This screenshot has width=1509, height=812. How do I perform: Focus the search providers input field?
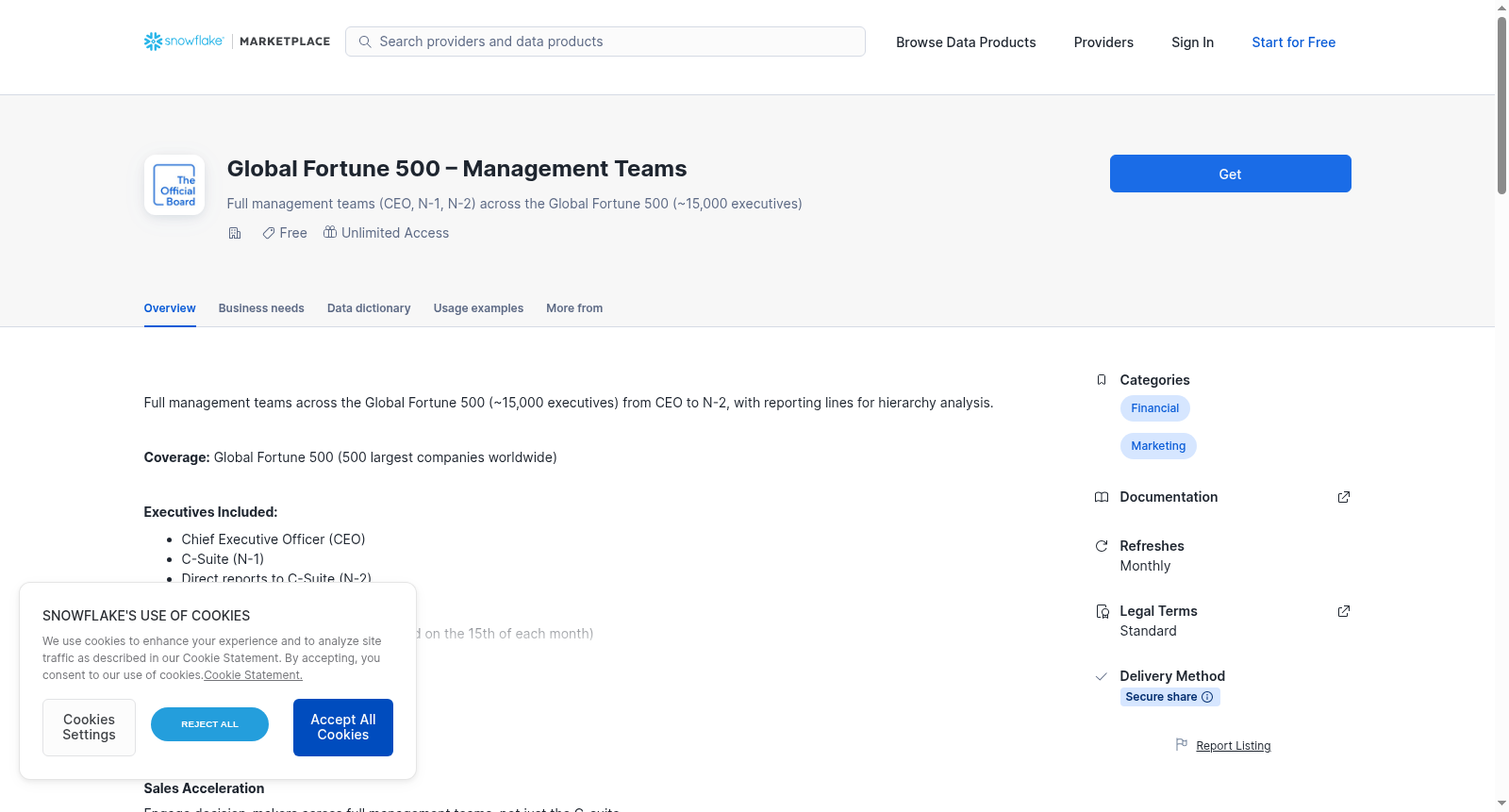(605, 41)
